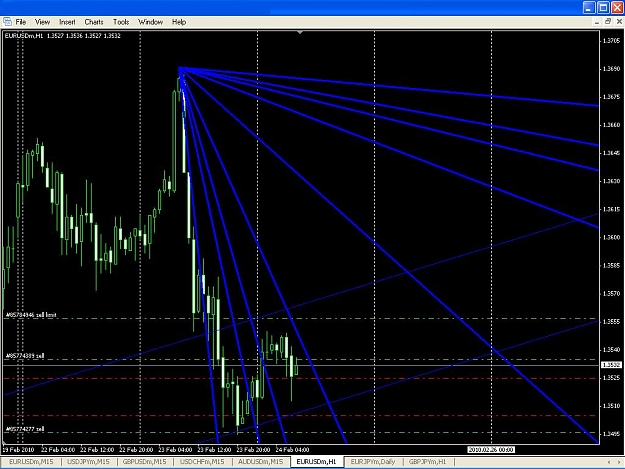Switch to the GBPJPYm,H1 chart tab
The height and width of the screenshot is (469, 625).
(427, 462)
